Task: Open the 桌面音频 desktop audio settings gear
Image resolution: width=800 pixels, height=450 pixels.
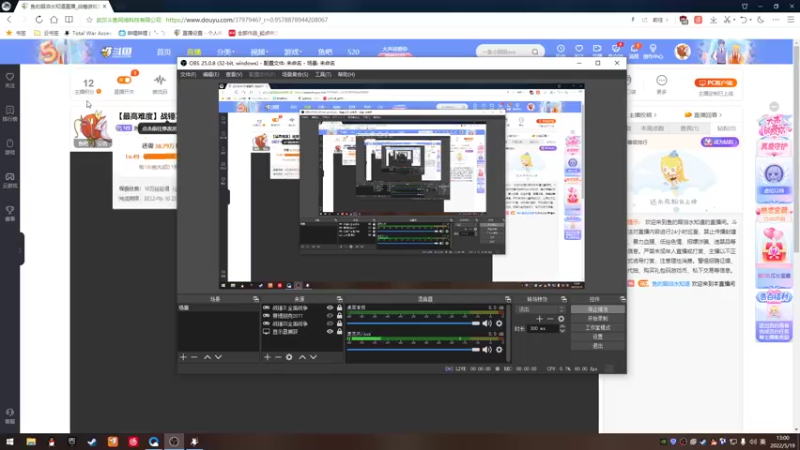Action: tap(499, 323)
